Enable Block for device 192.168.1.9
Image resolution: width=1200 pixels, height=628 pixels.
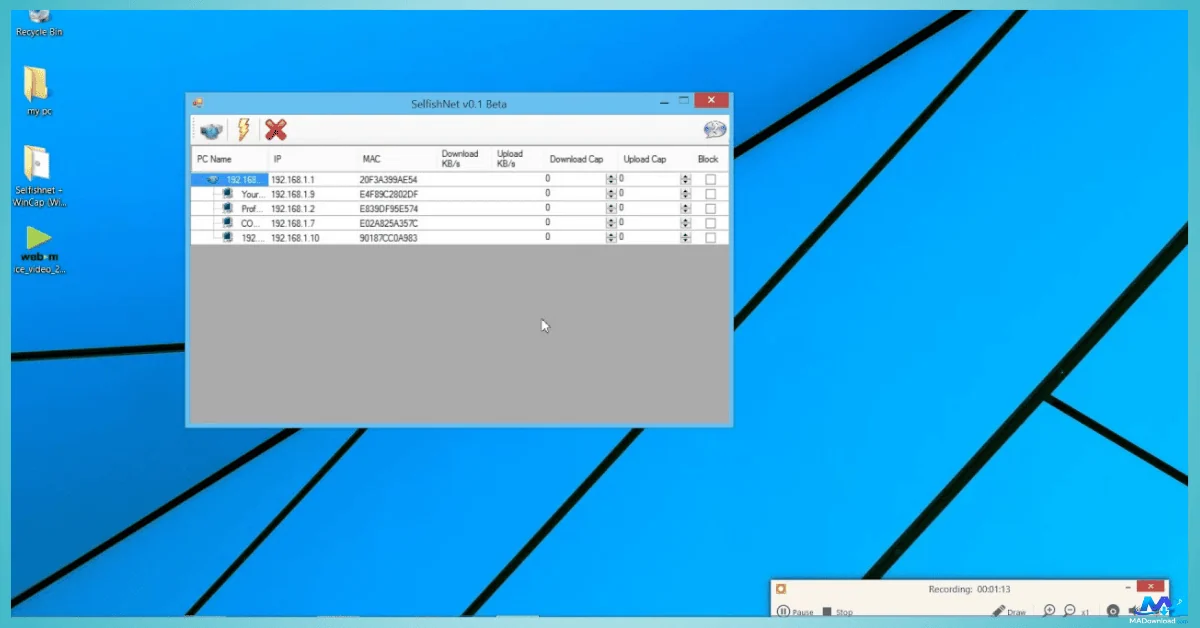click(710, 194)
